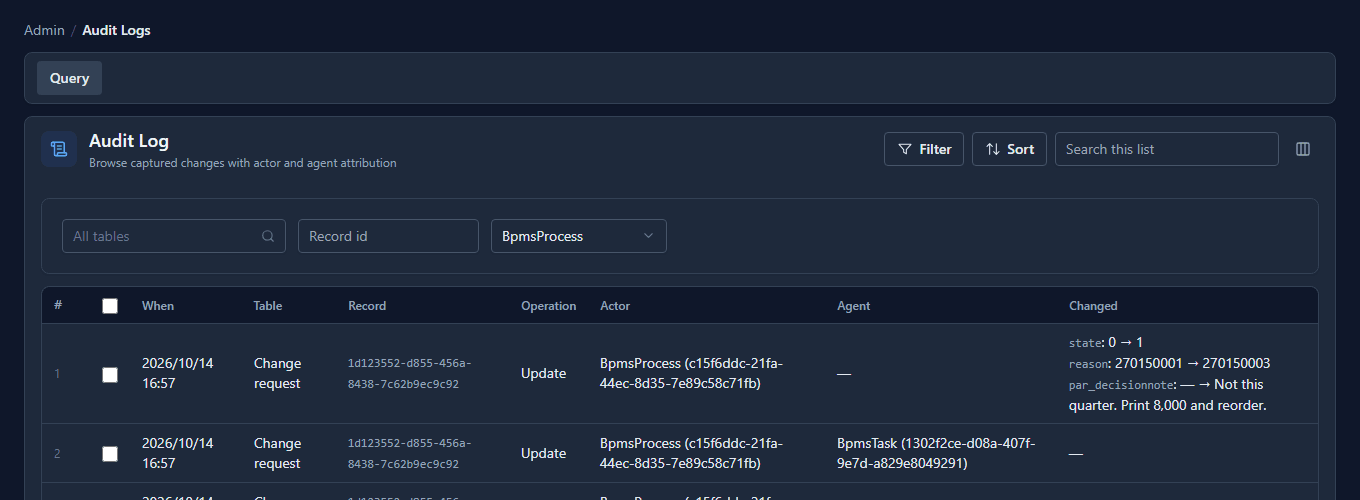The image size is (1360, 500).
Task: Focus the Search this list field
Action: pyautogui.click(x=1166, y=149)
